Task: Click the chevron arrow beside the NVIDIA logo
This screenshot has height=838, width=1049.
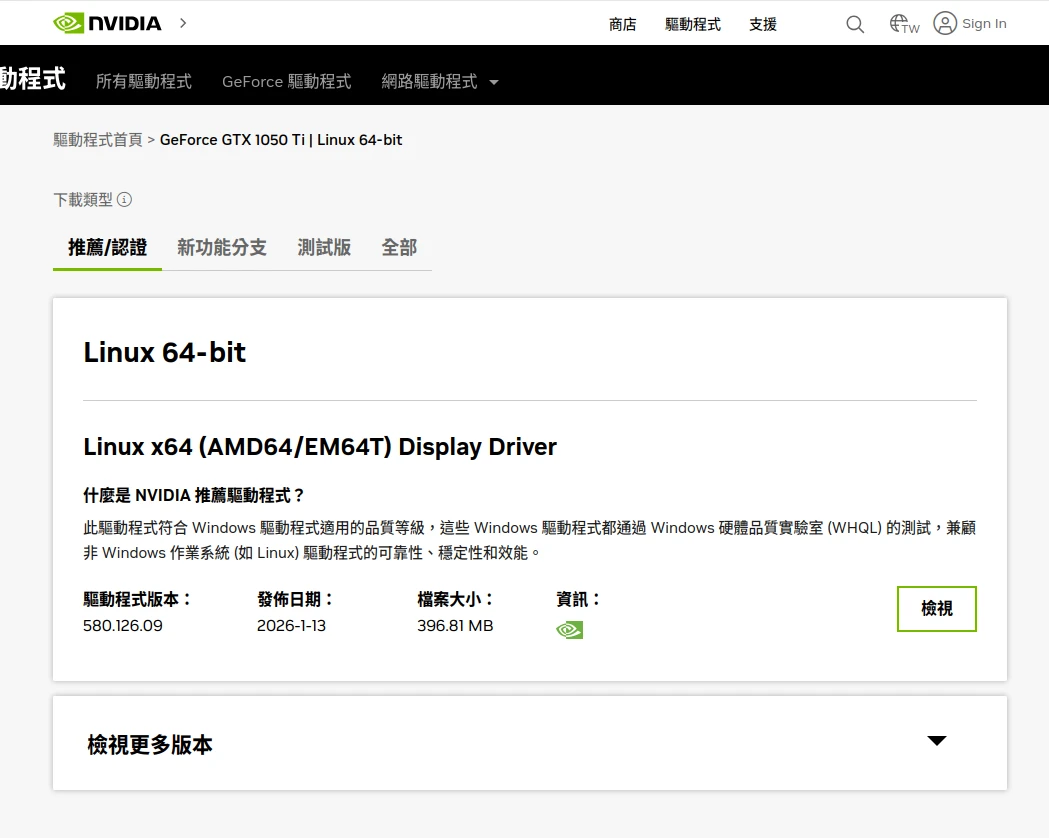Action: coord(183,23)
